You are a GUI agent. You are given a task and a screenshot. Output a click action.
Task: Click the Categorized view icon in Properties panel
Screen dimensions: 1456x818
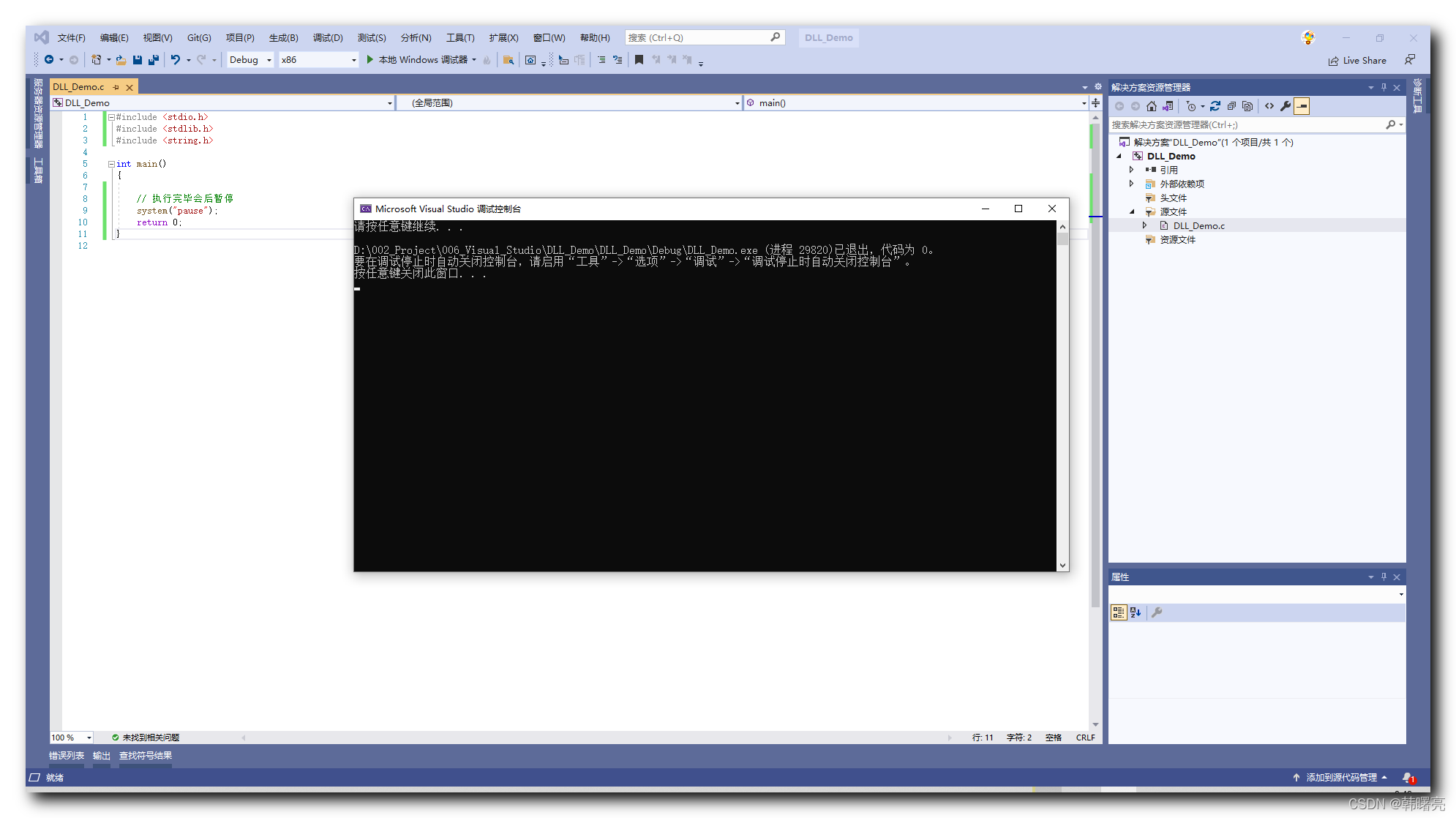[x=1119, y=612]
